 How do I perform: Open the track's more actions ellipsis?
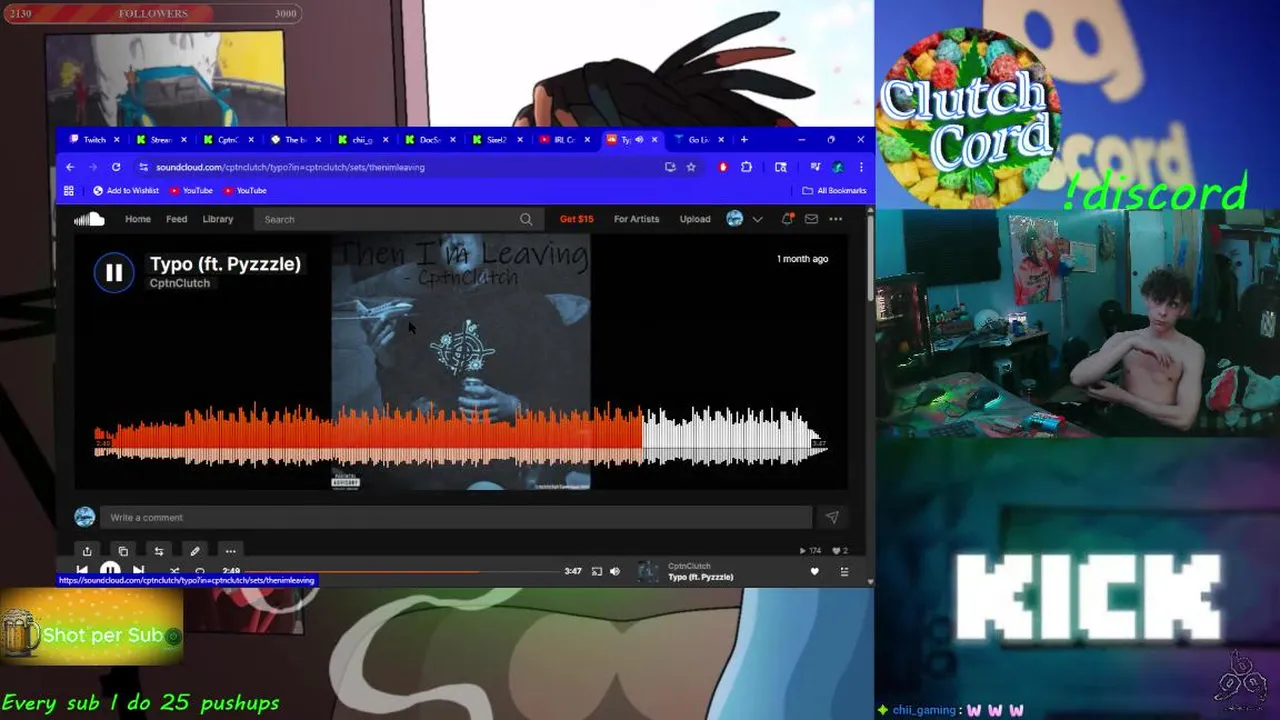tap(231, 551)
